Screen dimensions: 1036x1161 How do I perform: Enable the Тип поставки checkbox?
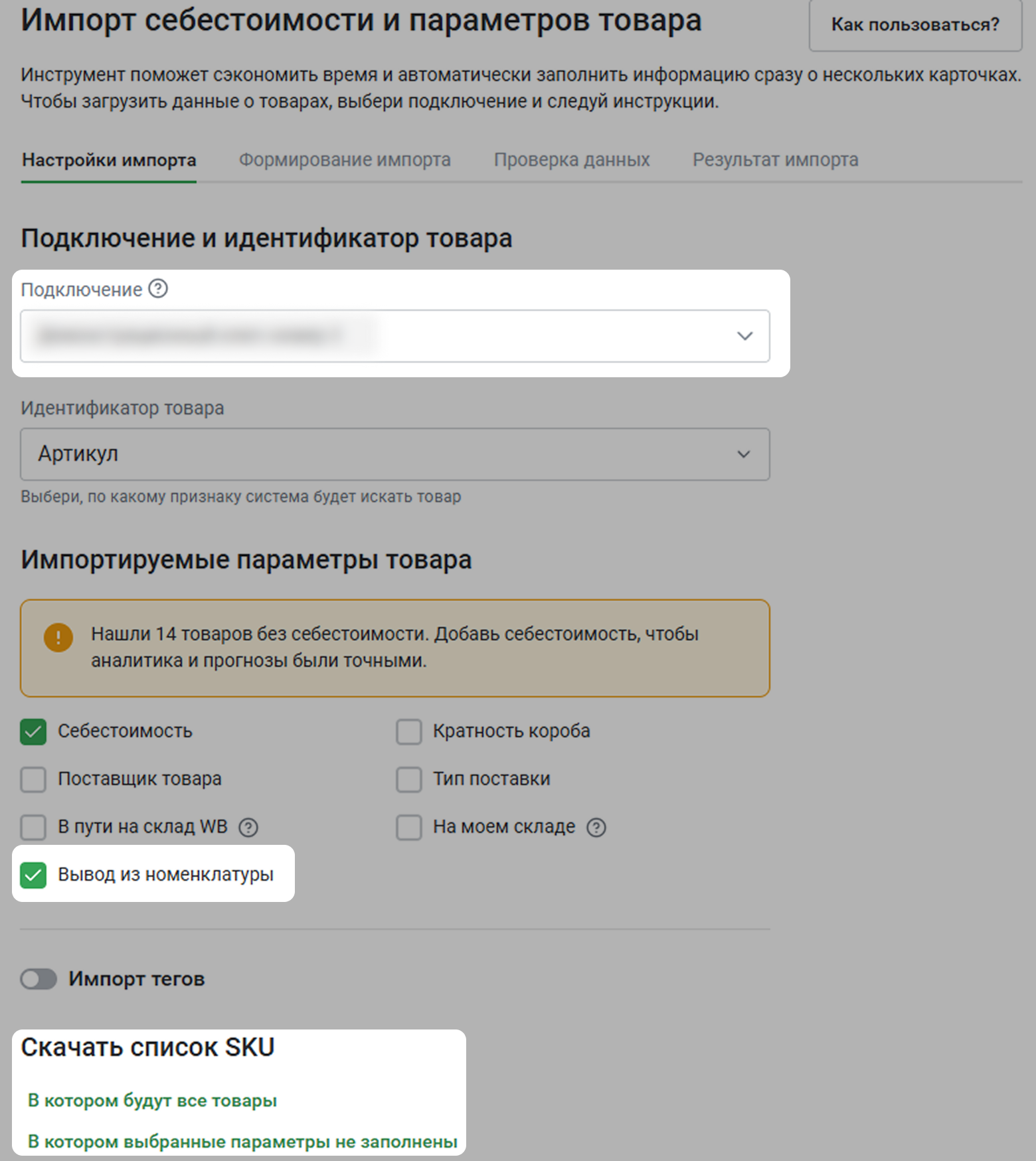(x=409, y=780)
